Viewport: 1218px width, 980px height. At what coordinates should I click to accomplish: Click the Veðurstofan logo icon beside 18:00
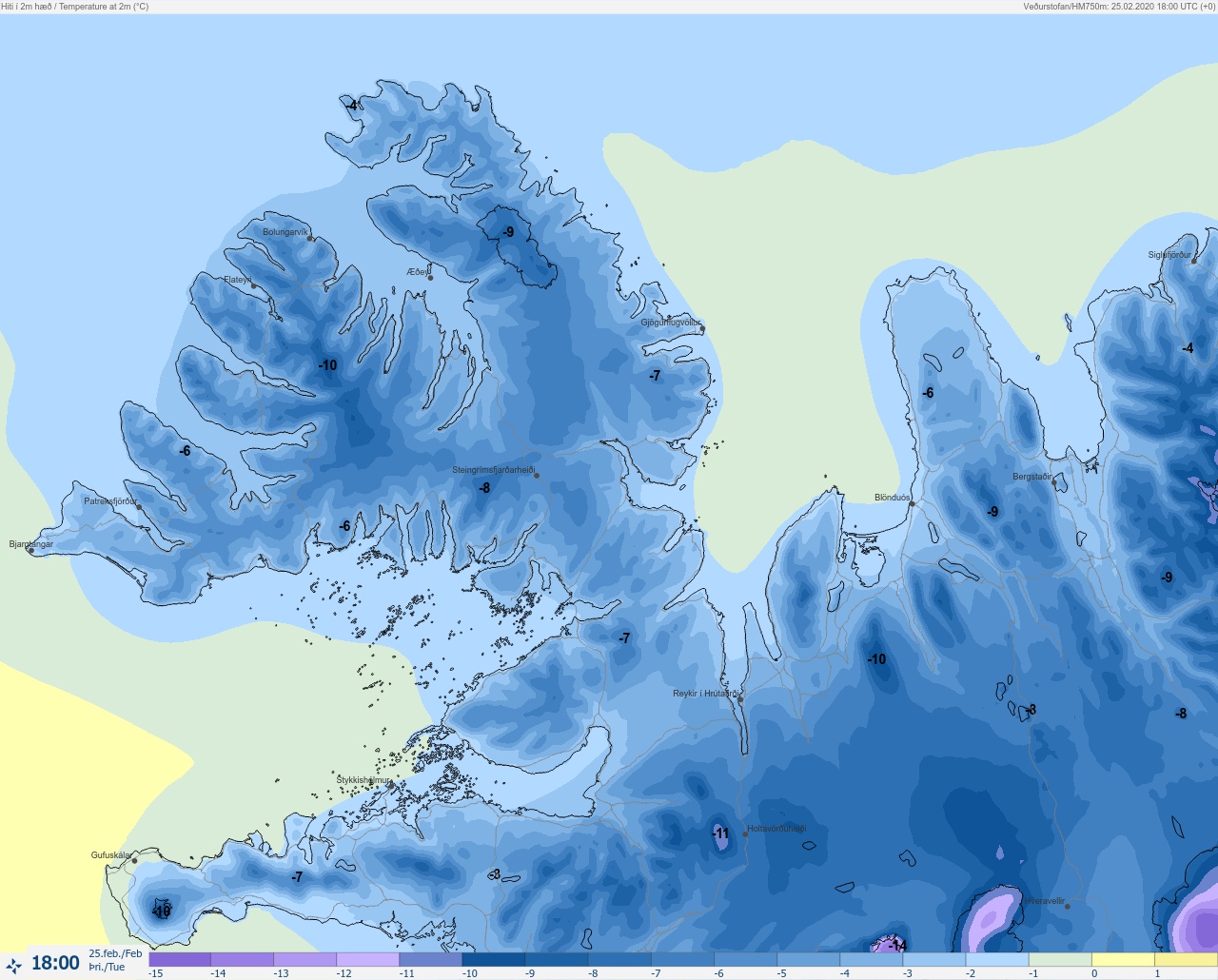[x=13, y=966]
